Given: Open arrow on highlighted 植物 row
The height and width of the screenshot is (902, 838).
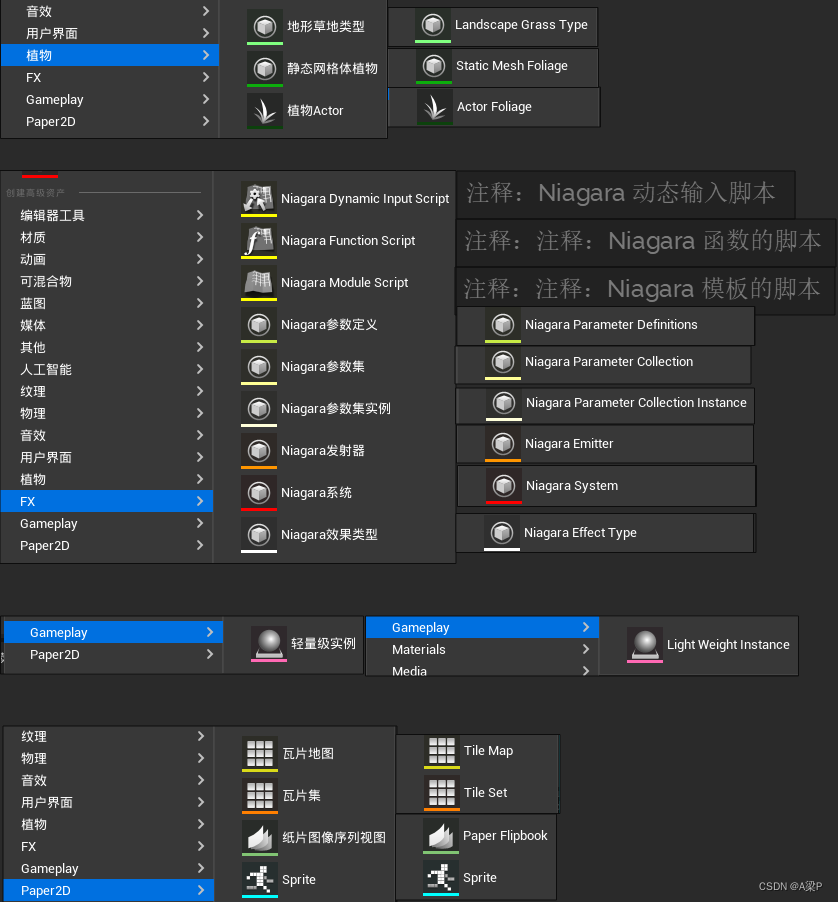Looking at the screenshot, I should 206,55.
